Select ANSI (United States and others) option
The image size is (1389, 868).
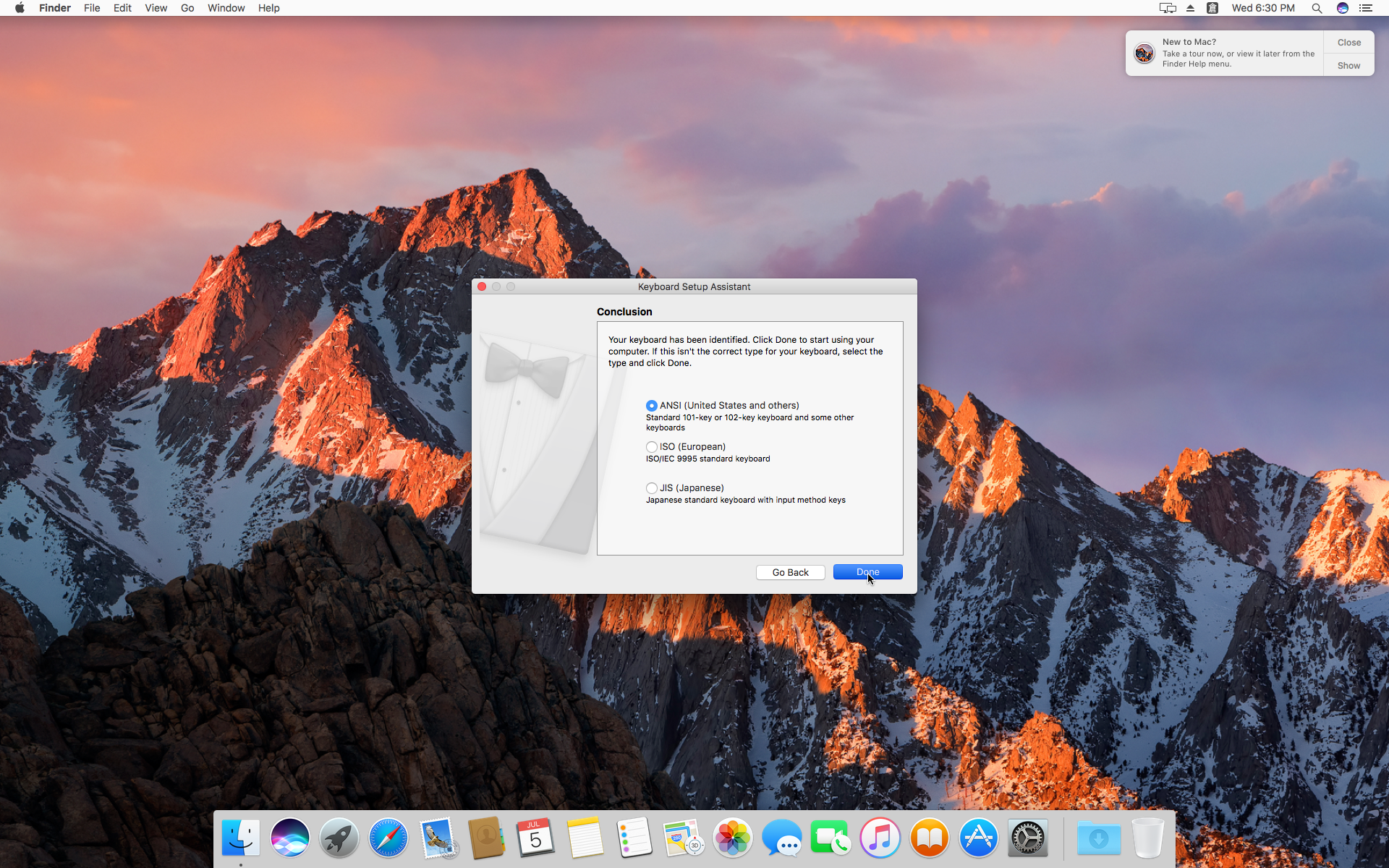pos(652,406)
